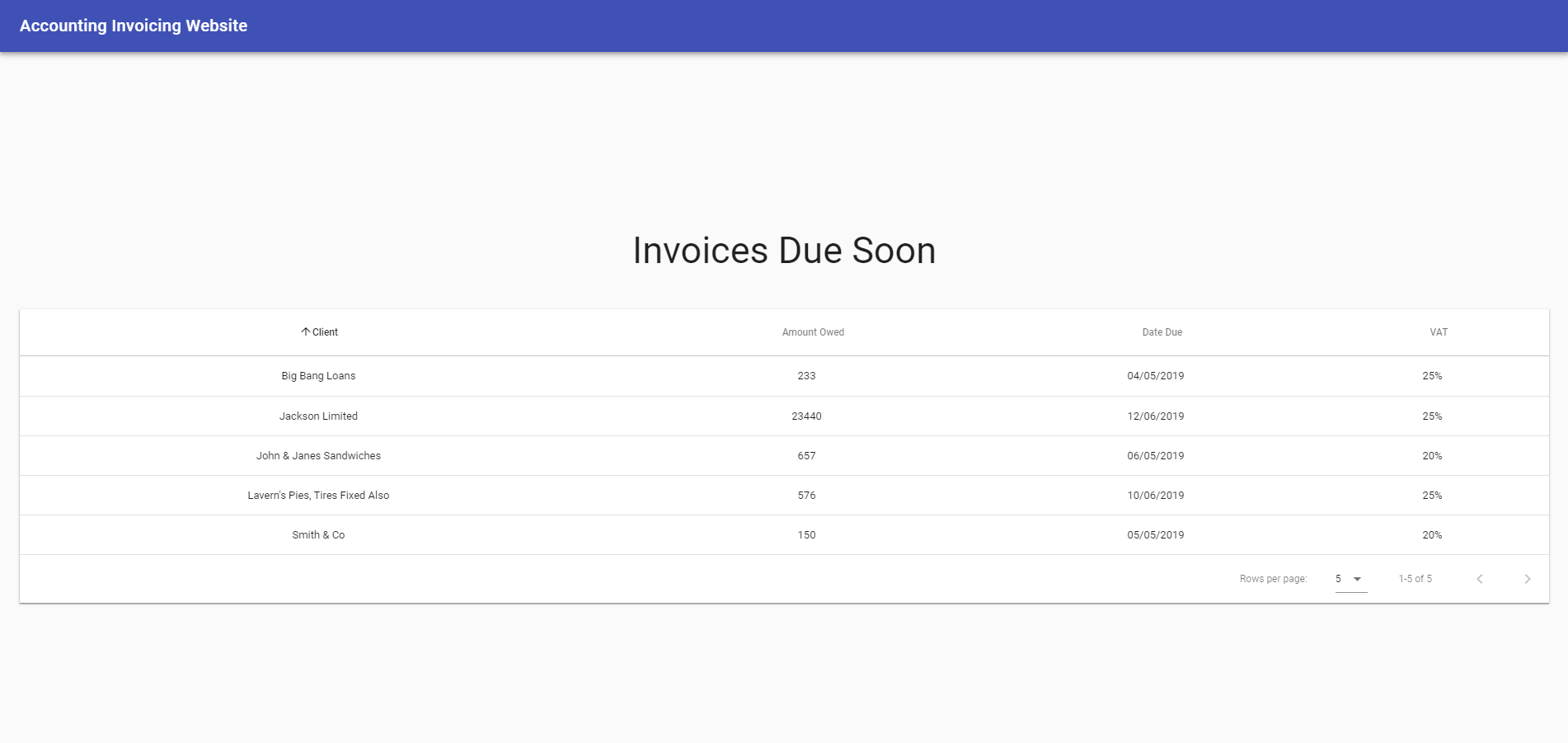Click VAT 25% in Jackson Limited row

pyautogui.click(x=1432, y=416)
